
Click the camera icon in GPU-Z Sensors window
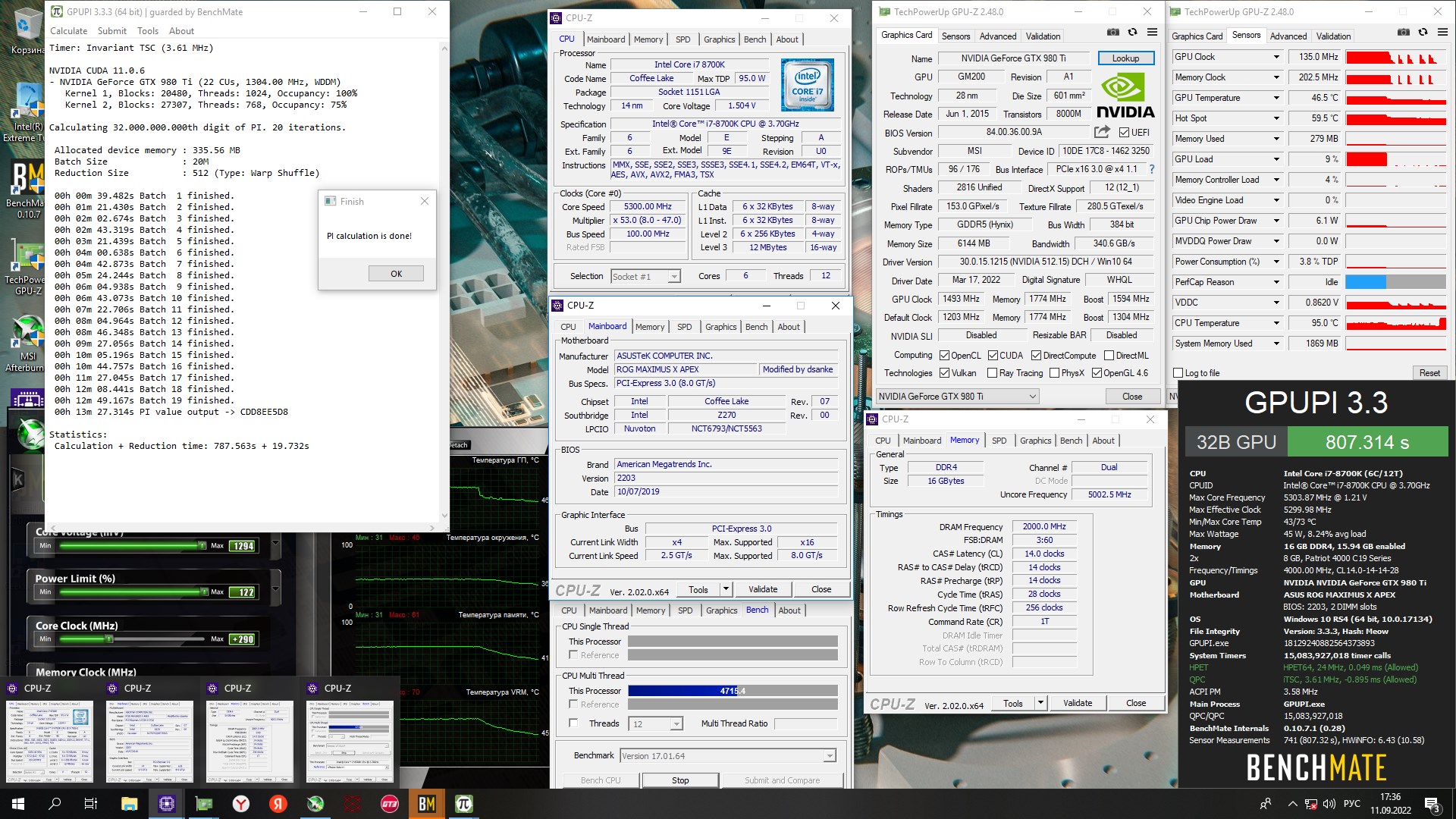(1404, 33)
